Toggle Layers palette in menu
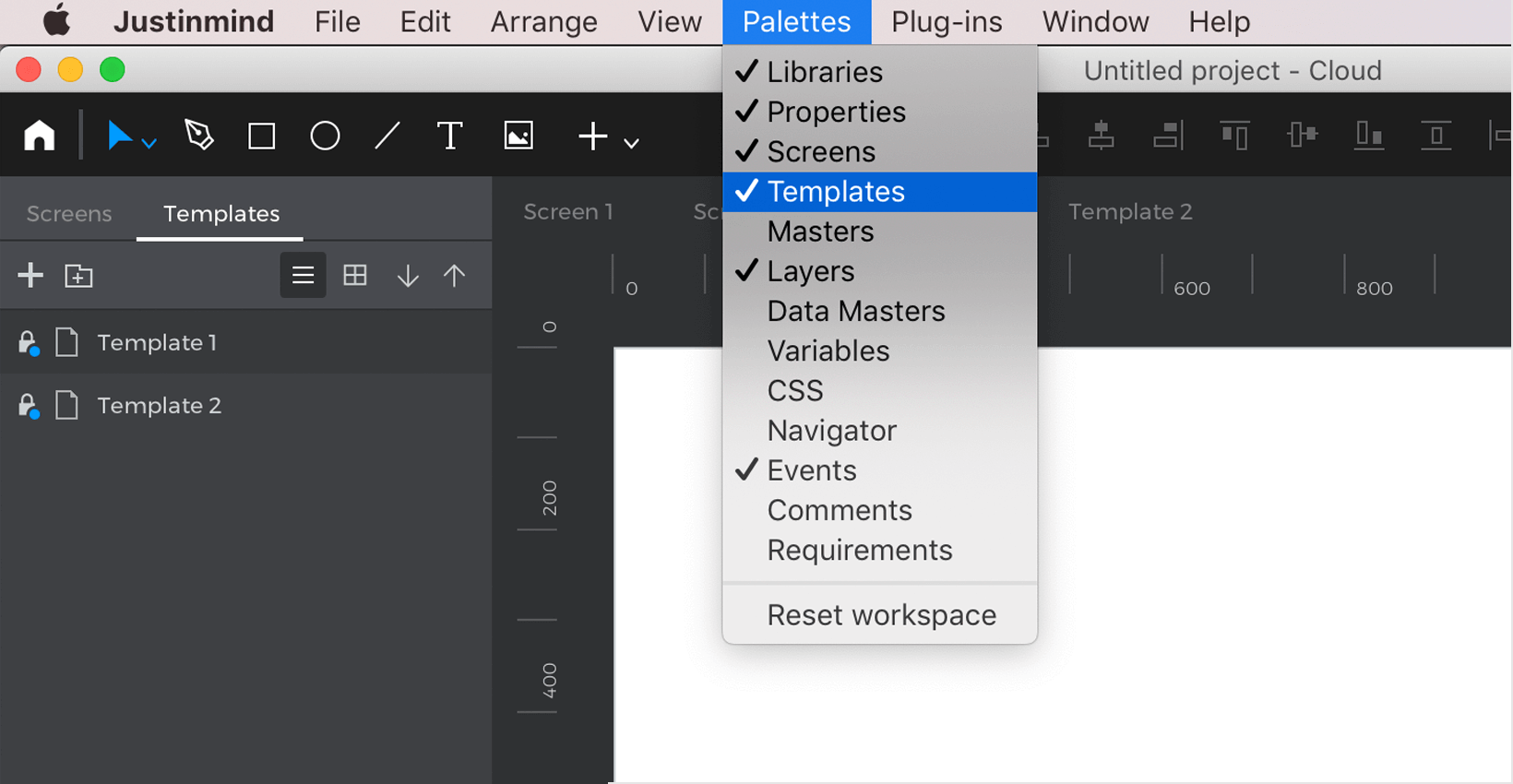Image resolution: width=1513 pixels, height=784 pixels. (880, 271)
